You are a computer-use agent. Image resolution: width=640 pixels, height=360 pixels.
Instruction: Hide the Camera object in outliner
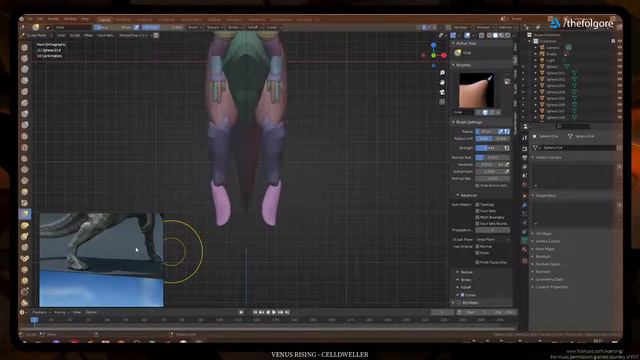click(x=620, y=47)
